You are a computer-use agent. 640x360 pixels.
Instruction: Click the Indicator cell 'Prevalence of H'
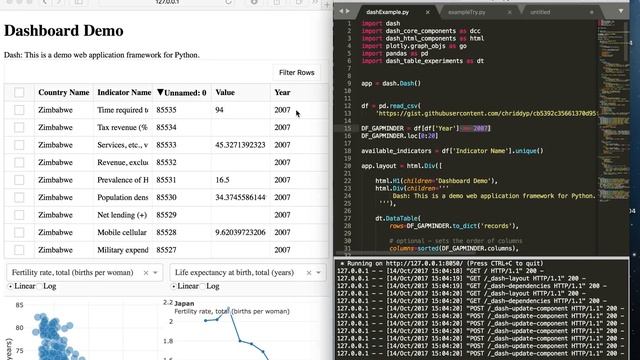coord(122,180)
